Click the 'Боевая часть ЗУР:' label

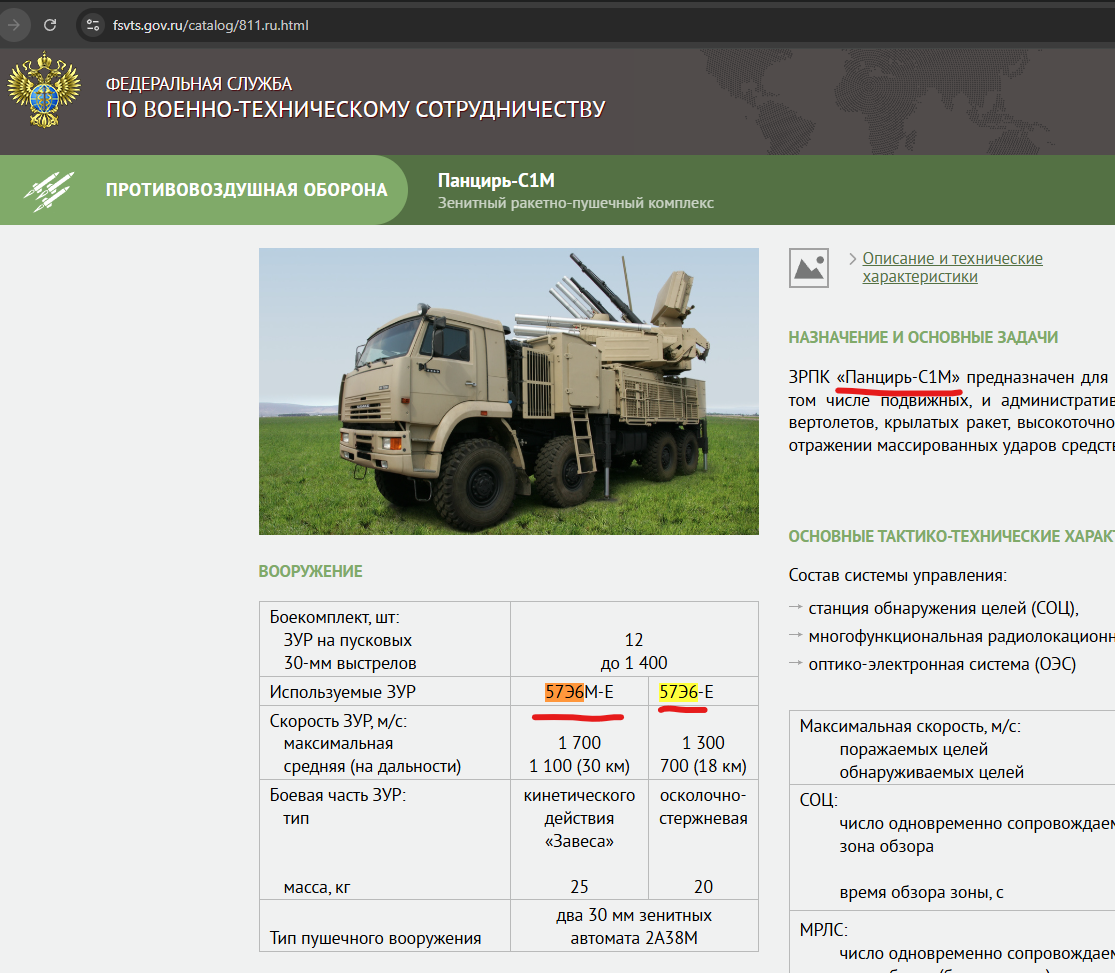coord(337,795)
